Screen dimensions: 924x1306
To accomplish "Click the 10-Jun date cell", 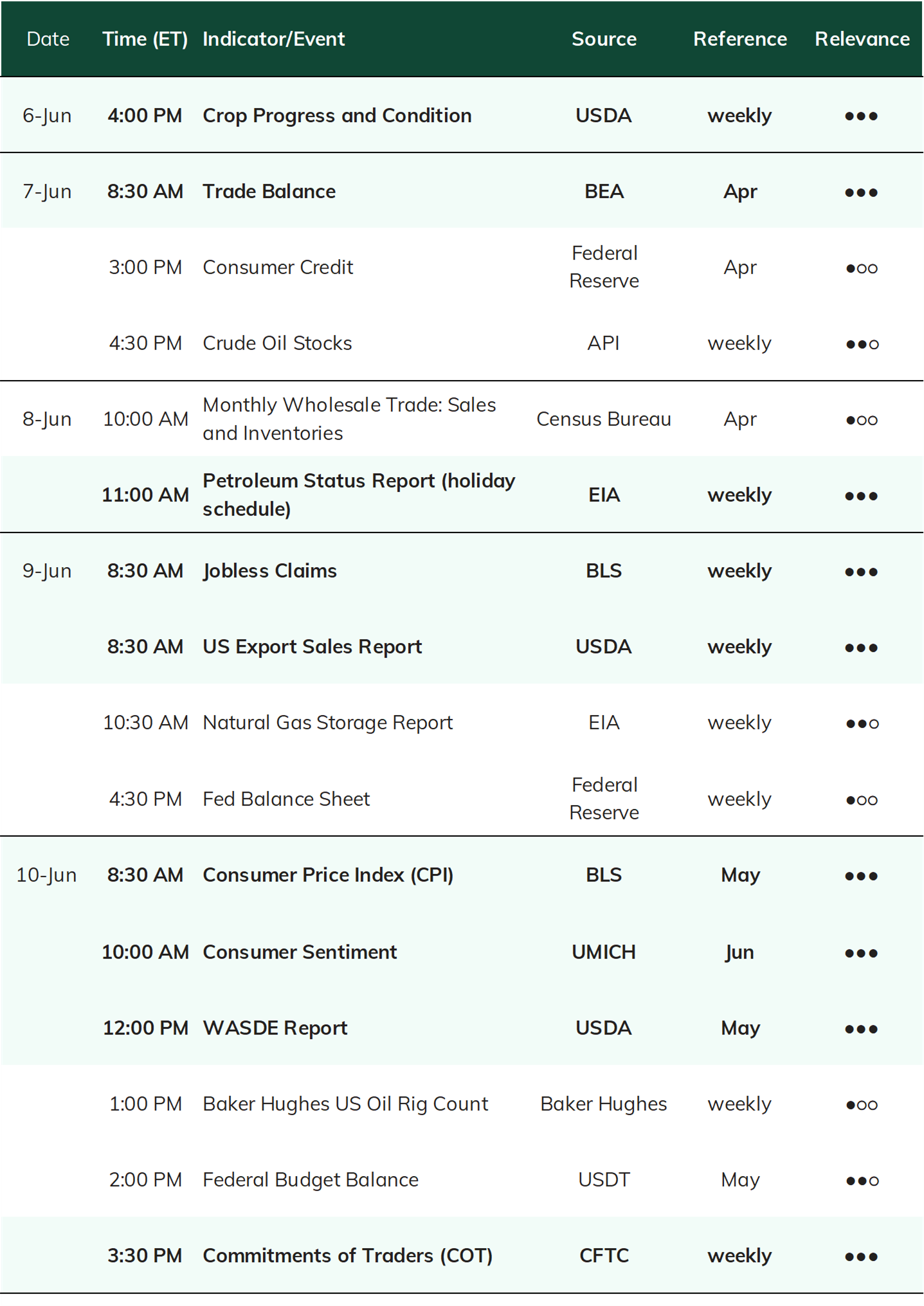I will pos(46,875).
